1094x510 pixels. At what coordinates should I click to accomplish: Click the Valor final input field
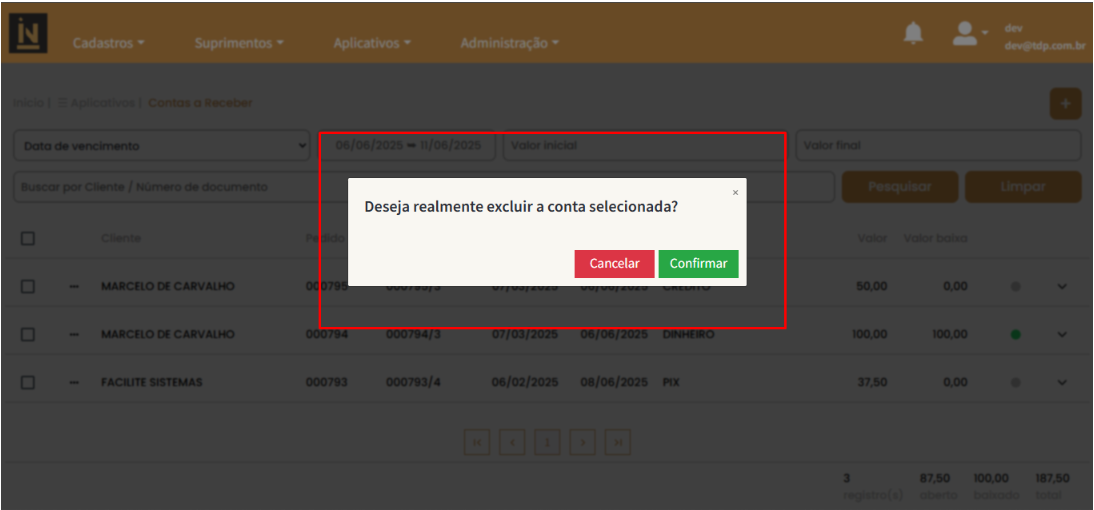(x=938, y=146)
